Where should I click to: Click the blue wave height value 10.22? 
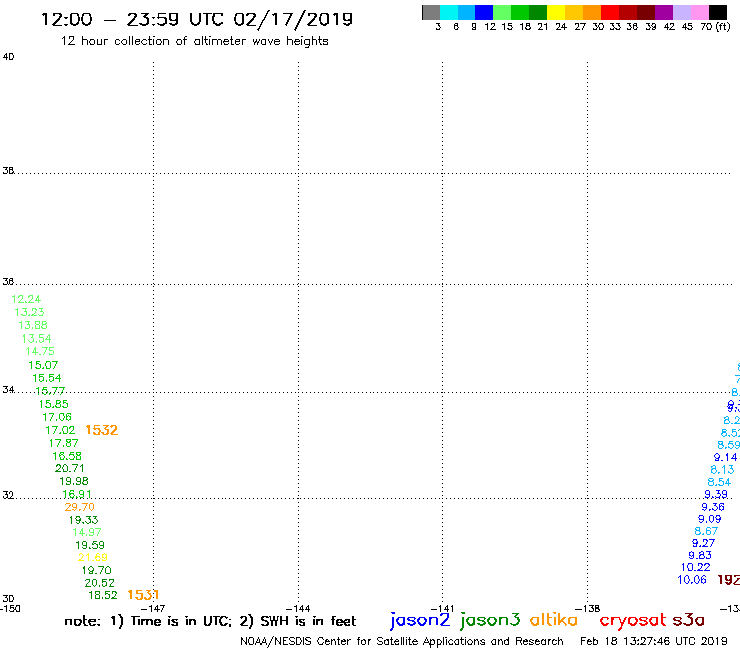(x=695, y=567)
